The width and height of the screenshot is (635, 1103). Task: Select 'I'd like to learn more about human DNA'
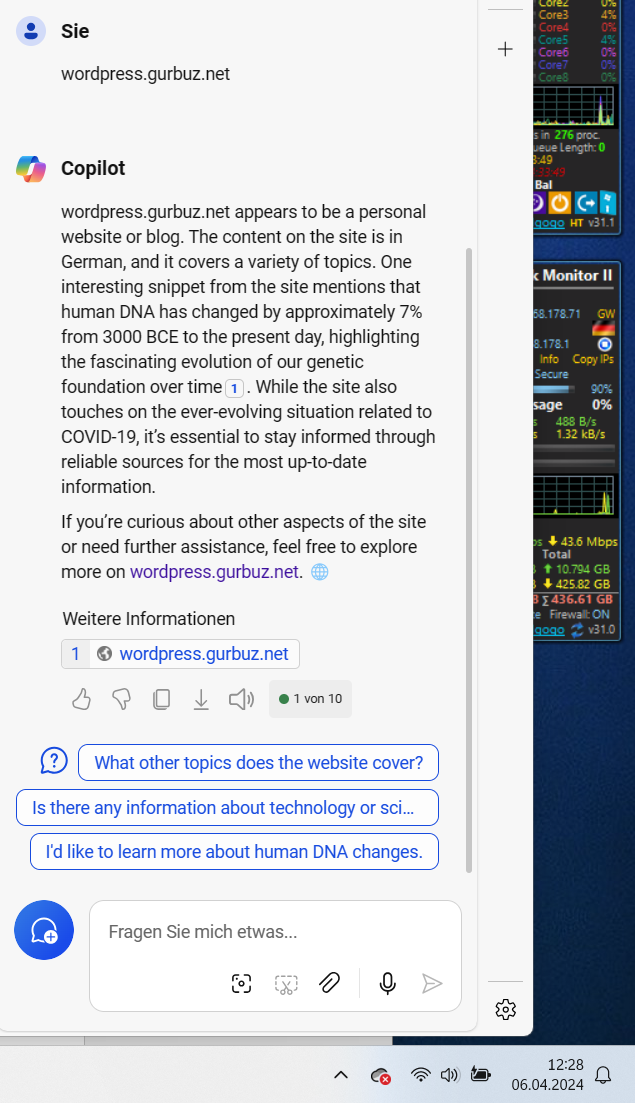tap(234, 852)
